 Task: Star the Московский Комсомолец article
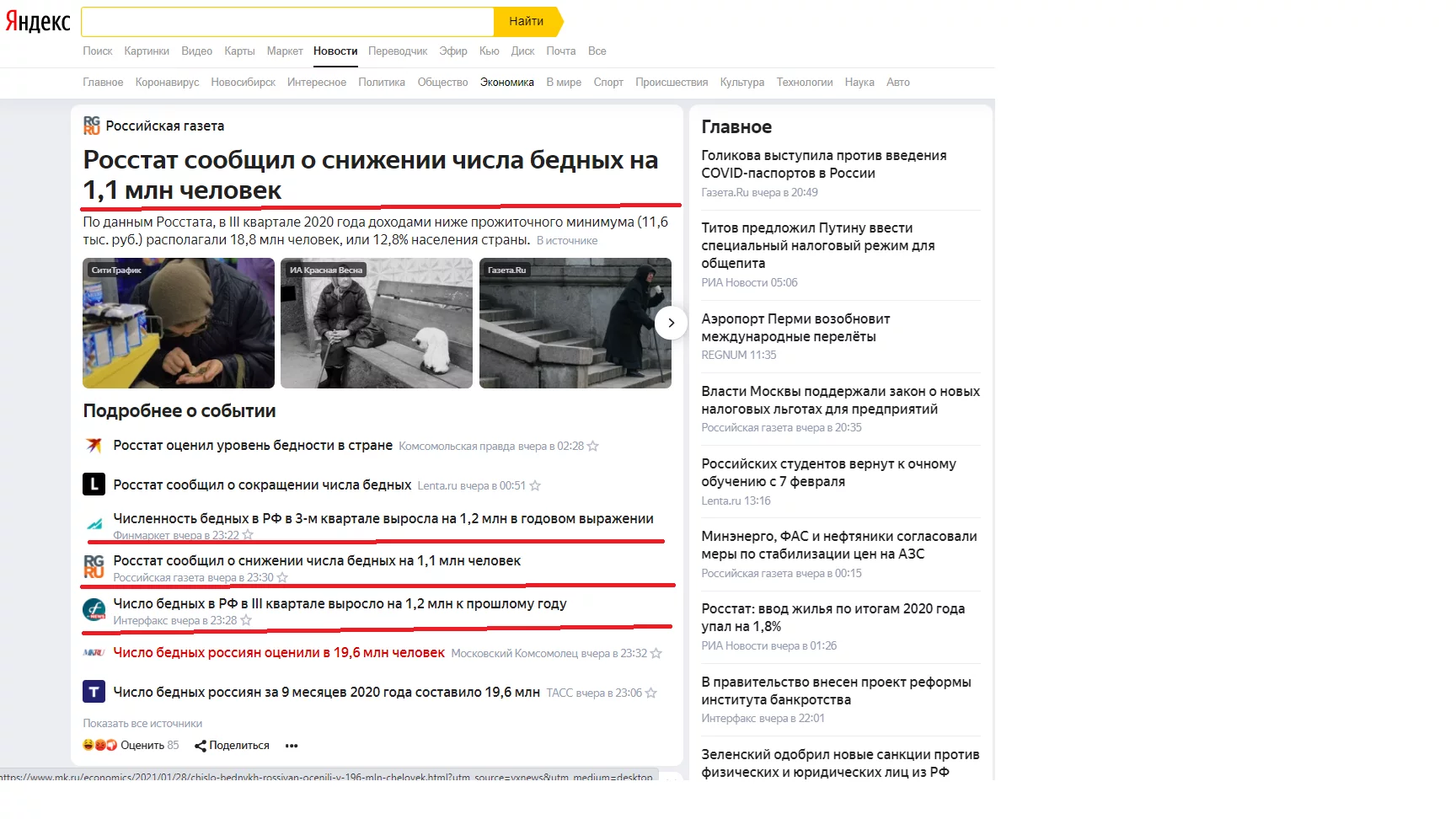point(656,653)
